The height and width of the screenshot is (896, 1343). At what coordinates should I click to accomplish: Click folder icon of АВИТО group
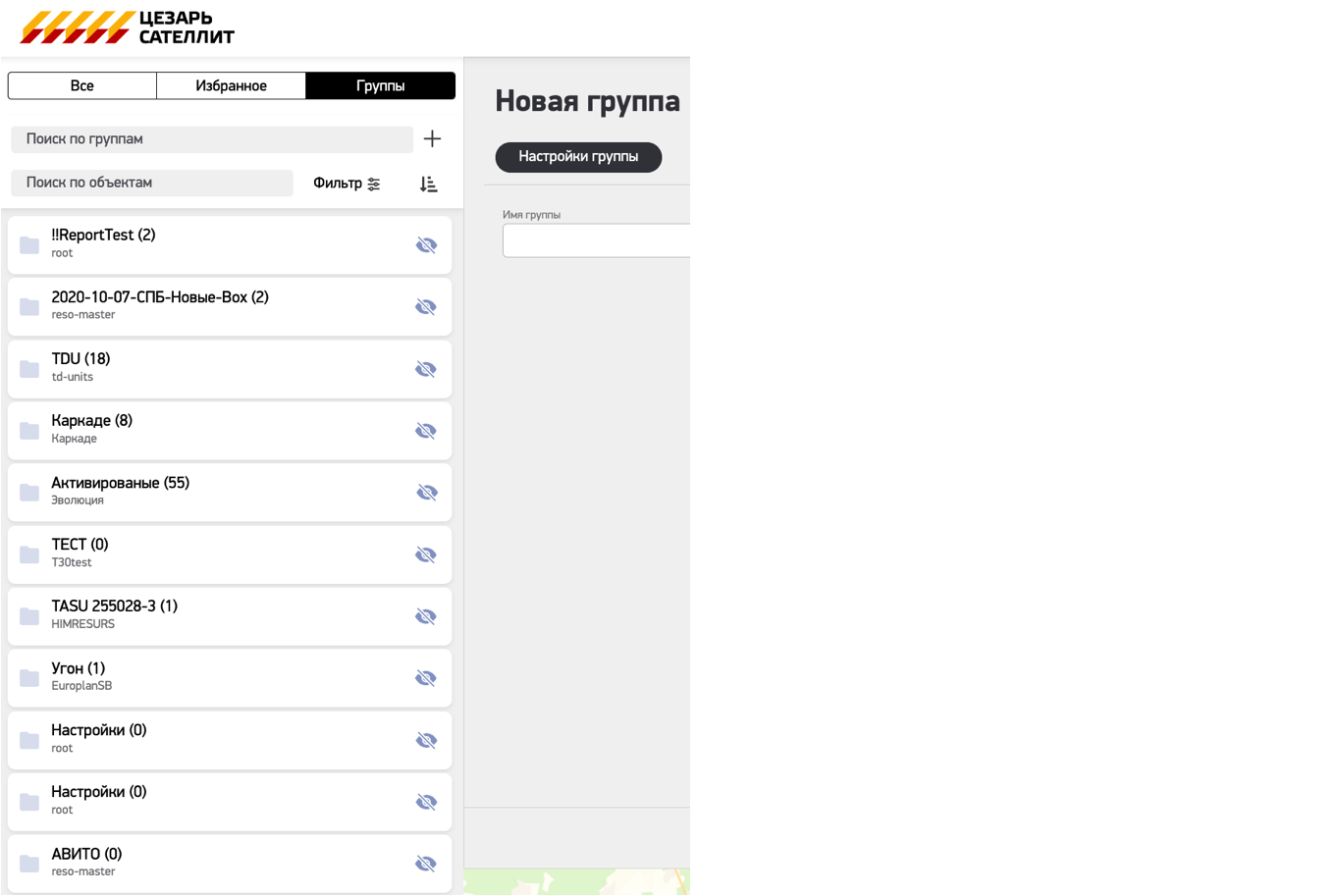[29, 864]
